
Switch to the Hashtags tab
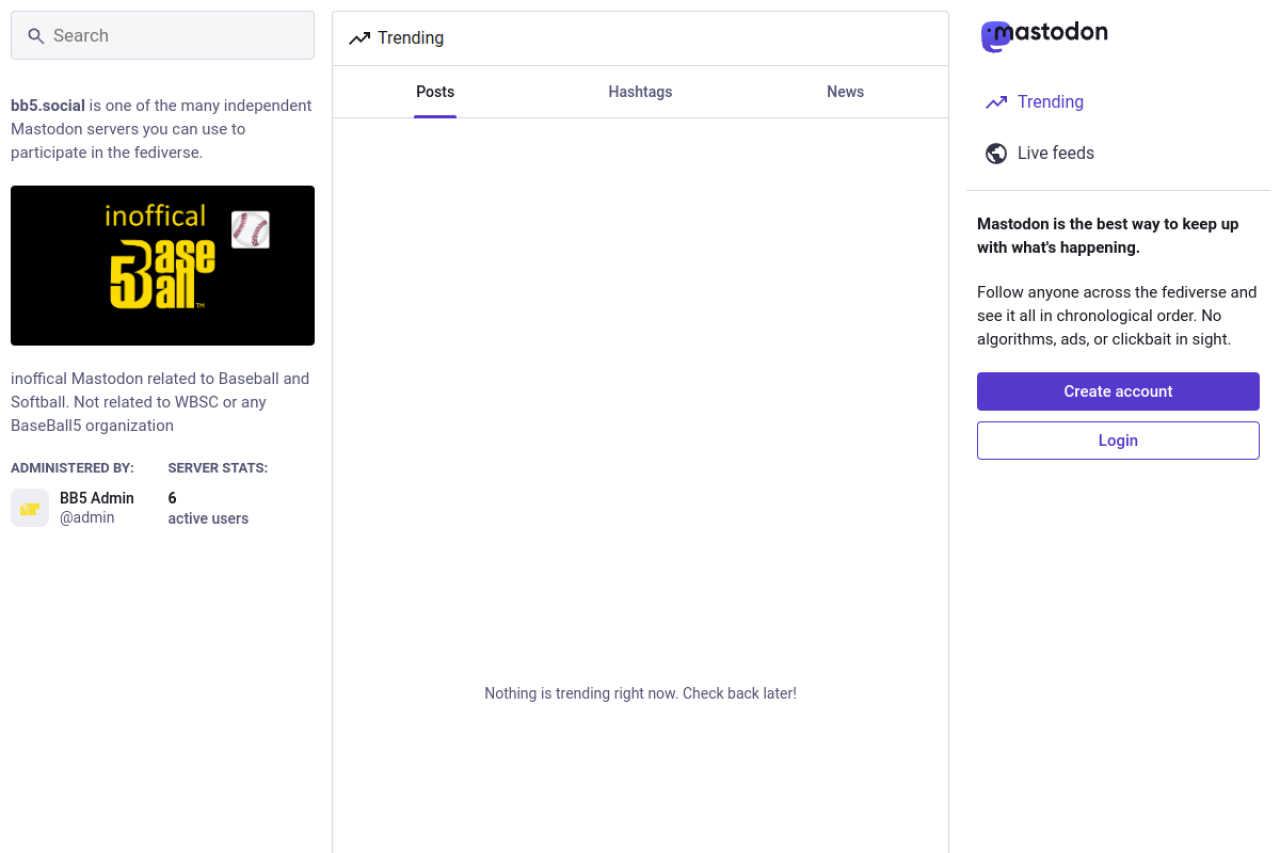[640, 92]
